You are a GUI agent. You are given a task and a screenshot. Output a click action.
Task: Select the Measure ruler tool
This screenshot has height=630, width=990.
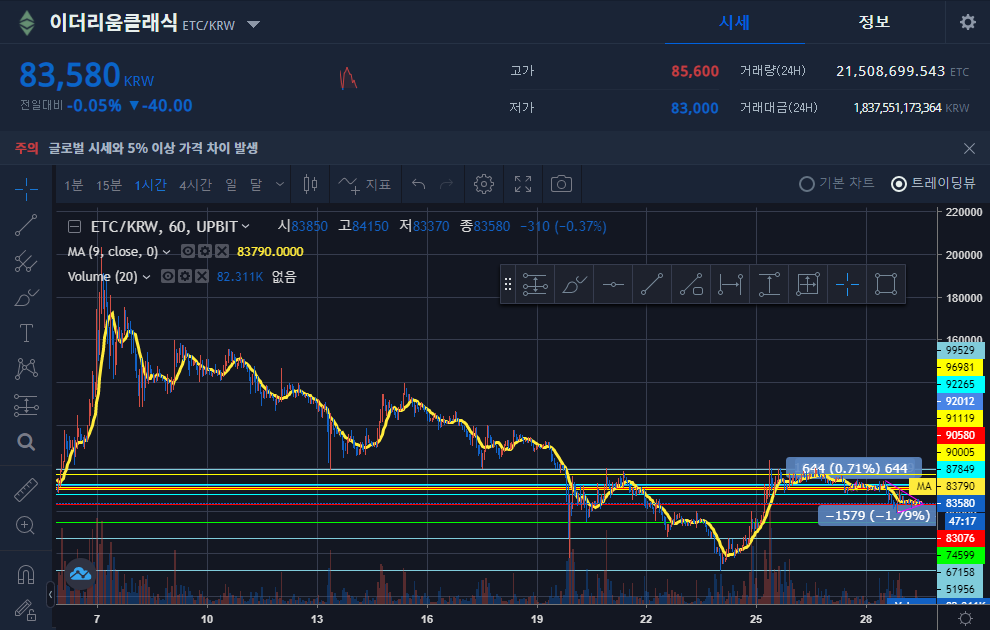25,489
